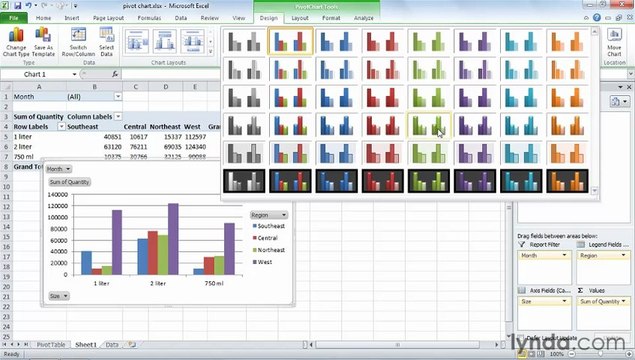This screenshot has width=635, height=360.
Task: Click the Undo icon in title bar
Action: click(x=28, y=6)
